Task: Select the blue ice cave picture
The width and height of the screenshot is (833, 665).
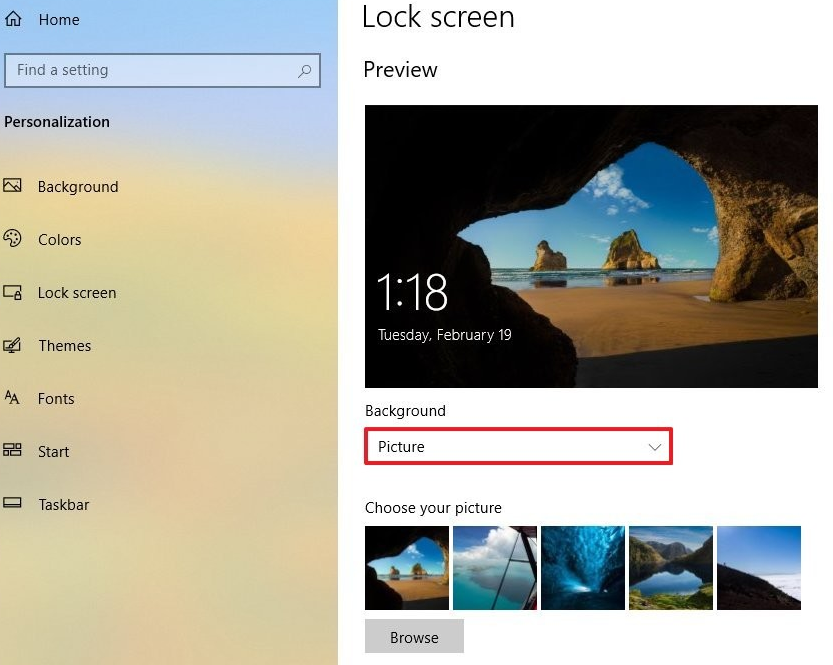Action: tap(582, 567)
